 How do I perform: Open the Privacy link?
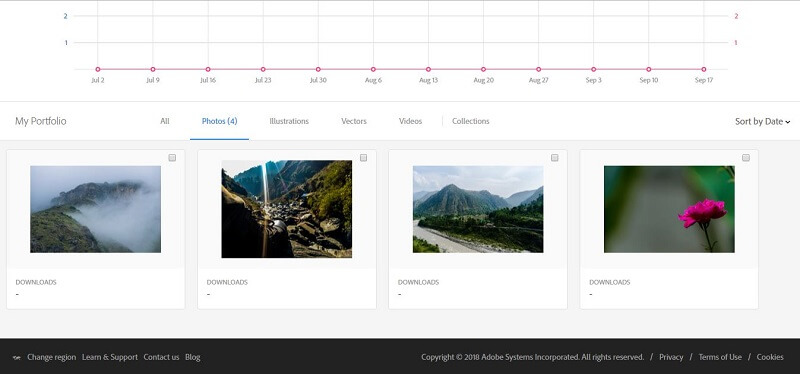pyautogui.click(x=671, y=357)
